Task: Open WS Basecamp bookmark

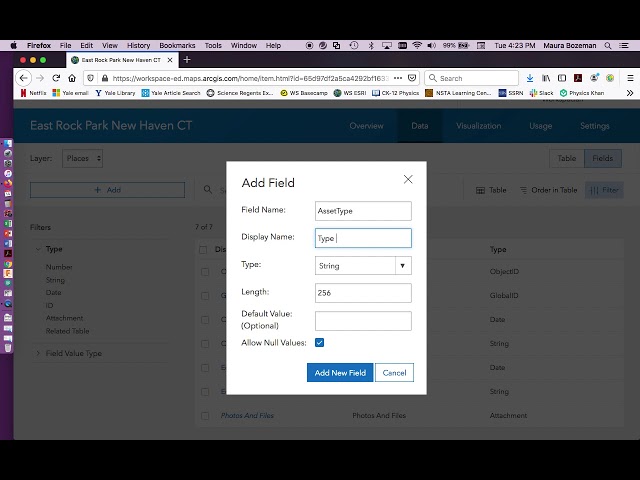Action: point(304,93)
